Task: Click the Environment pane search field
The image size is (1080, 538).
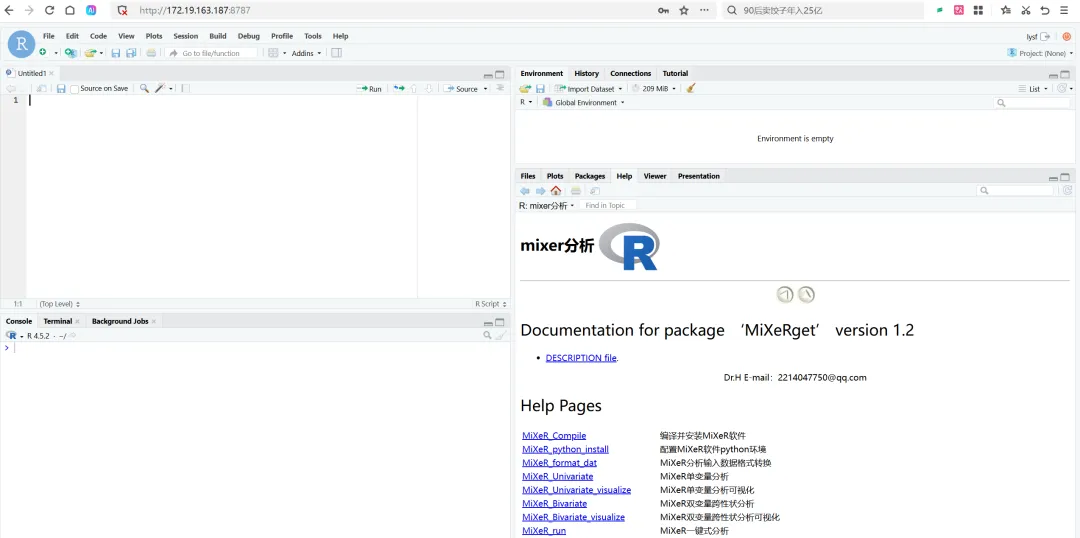Action: coord(1032,103)
